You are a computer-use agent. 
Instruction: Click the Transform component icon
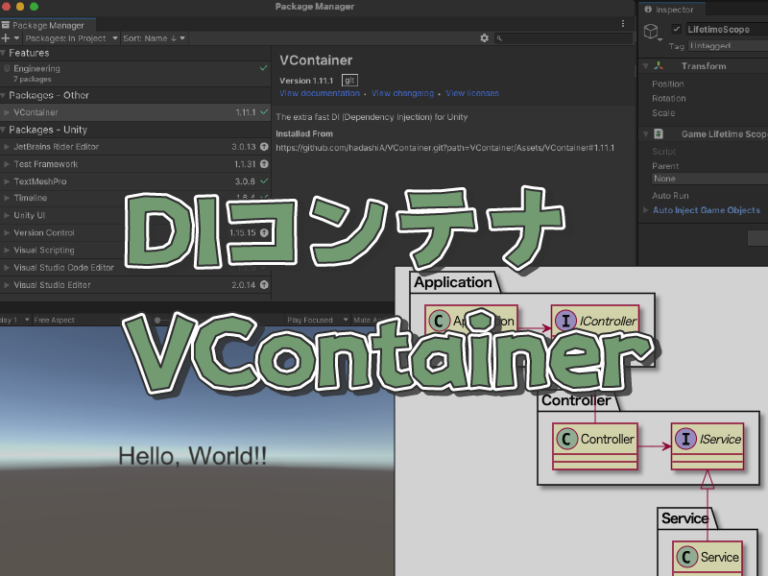[x=659, y=66]
